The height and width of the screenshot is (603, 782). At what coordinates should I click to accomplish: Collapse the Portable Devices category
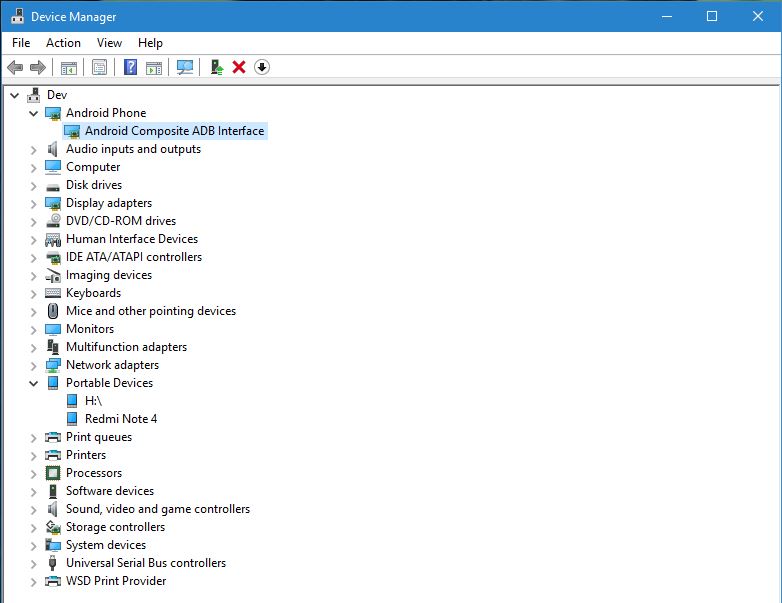pyautogui.click(x=34, y=383)
